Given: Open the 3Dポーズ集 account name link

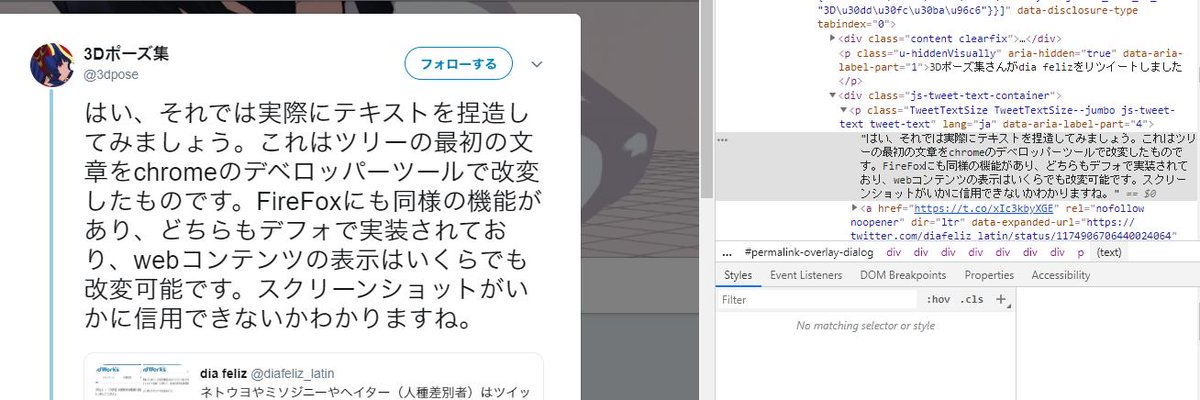Looking at the screenshot, I should (x=125, y=55).
